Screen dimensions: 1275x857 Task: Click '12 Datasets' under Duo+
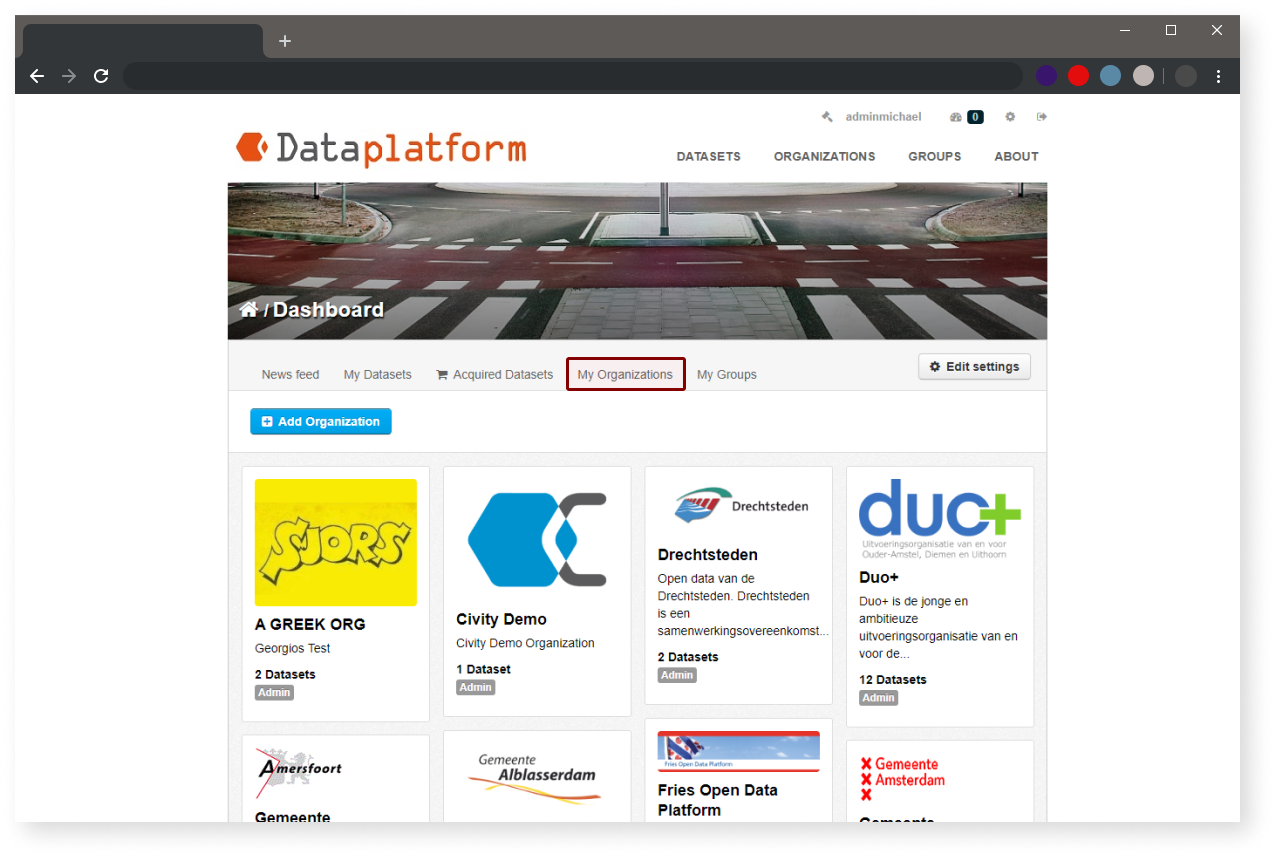point(893,680)
